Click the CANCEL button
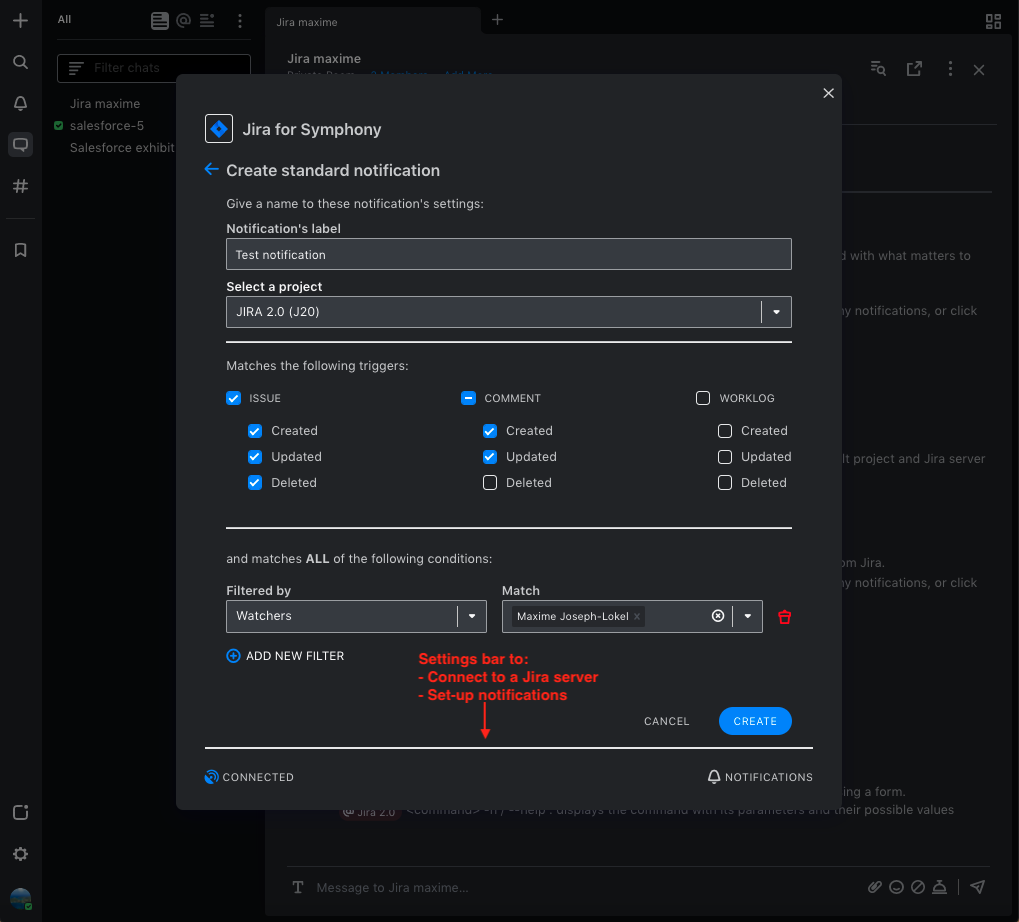The image size is (1019, 922). coord(666,721)
